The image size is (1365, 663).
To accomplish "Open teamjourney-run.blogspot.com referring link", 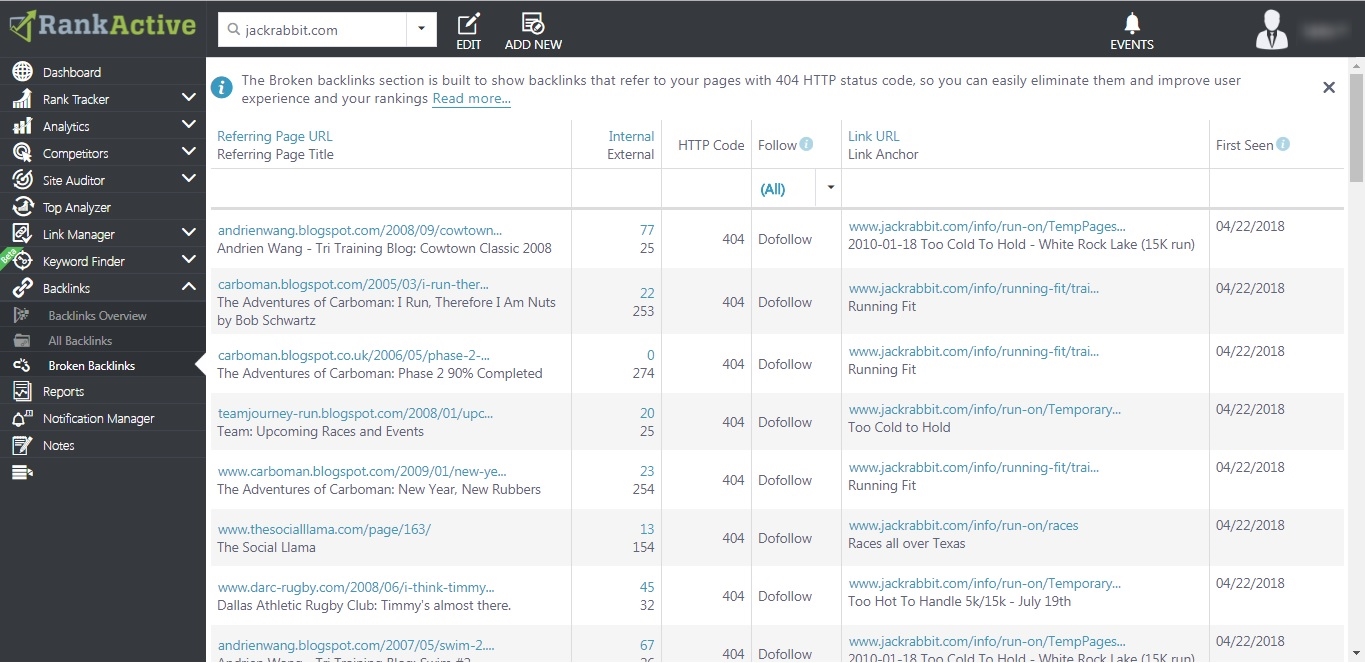I will click(x=355, y=413).
